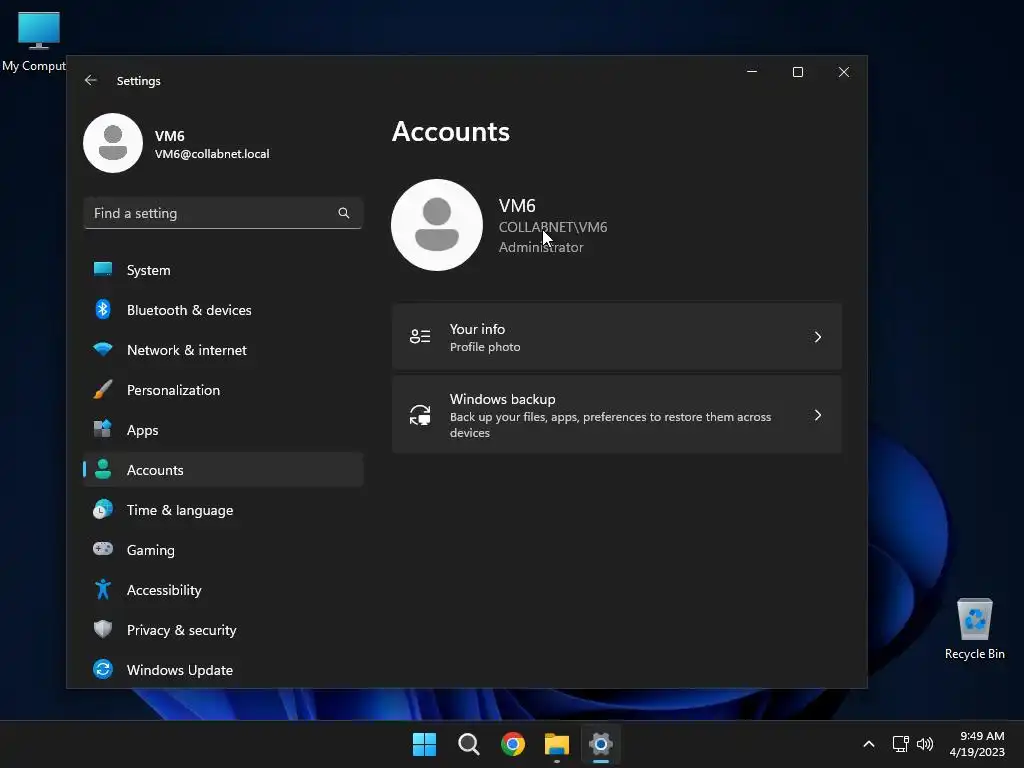Open taskbar Search

click(x=469, y=744)
